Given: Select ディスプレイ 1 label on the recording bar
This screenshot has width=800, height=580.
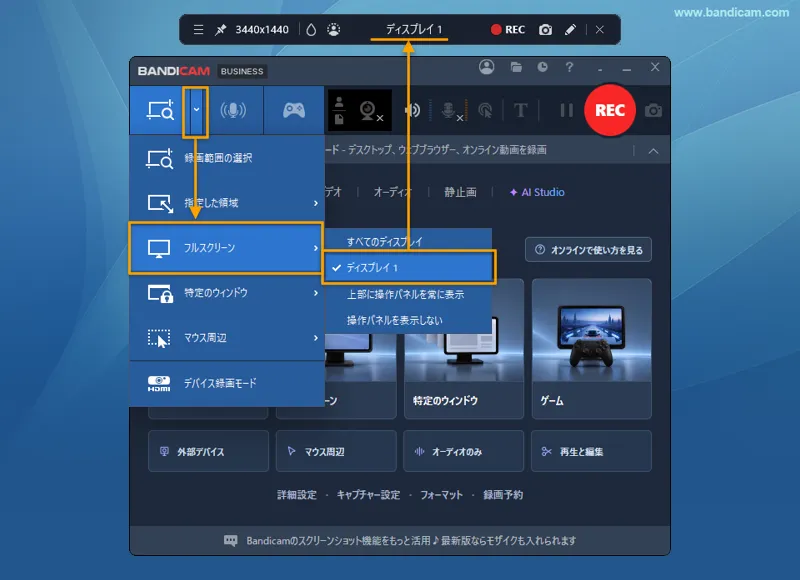Looking at the screenshot, I should (x=414, y=30).
